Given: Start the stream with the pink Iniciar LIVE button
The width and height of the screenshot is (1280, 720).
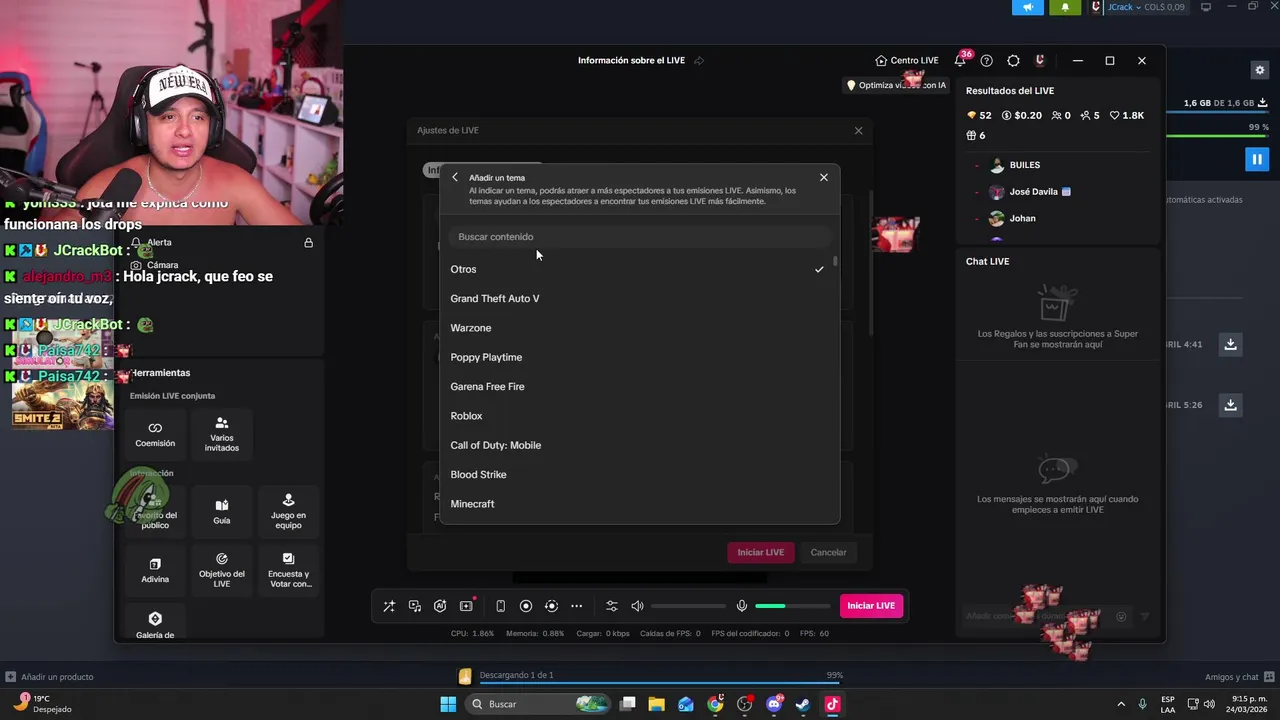Looking at the screenshot, I should [871, 605].
